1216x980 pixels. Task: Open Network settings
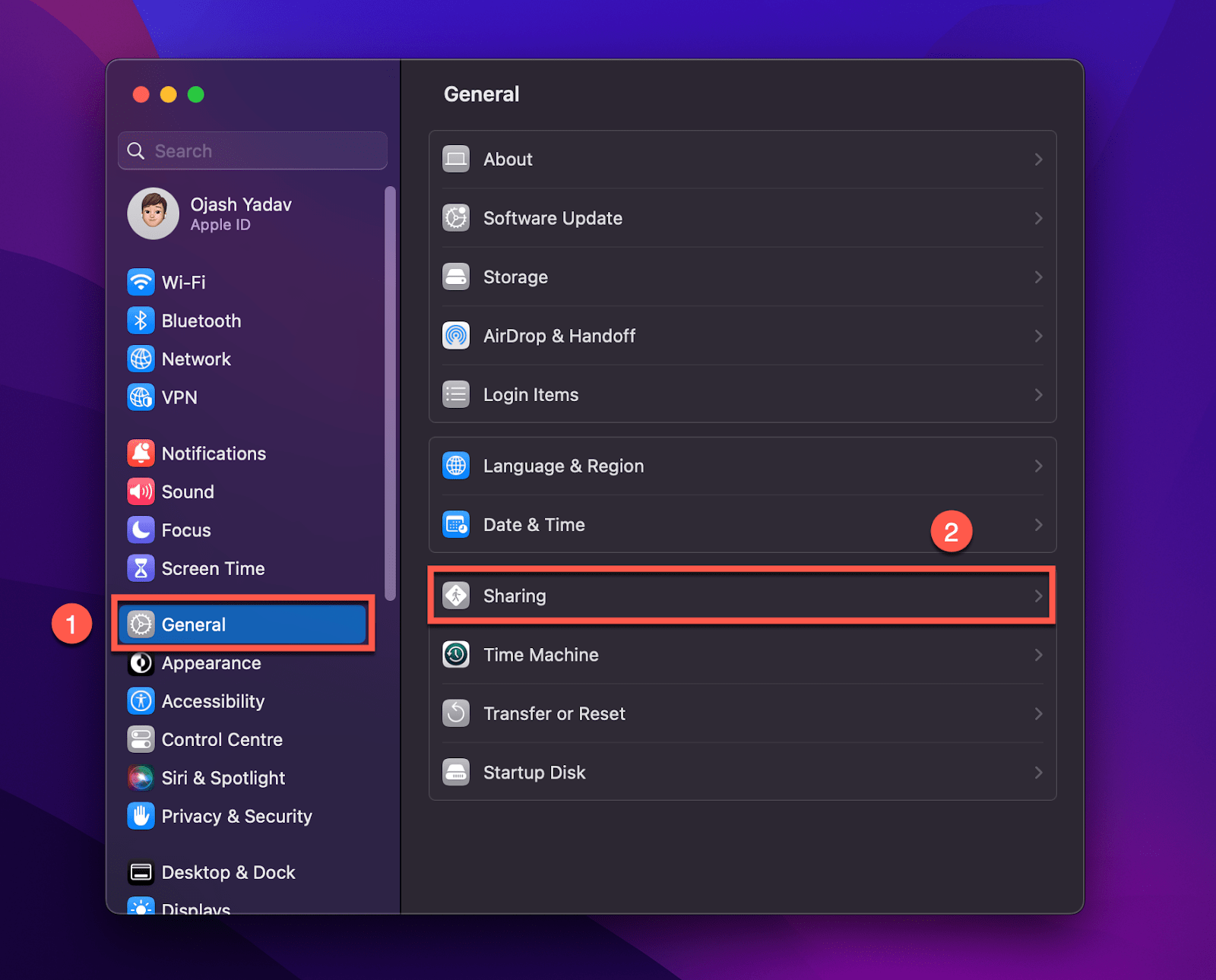[196, 359]
